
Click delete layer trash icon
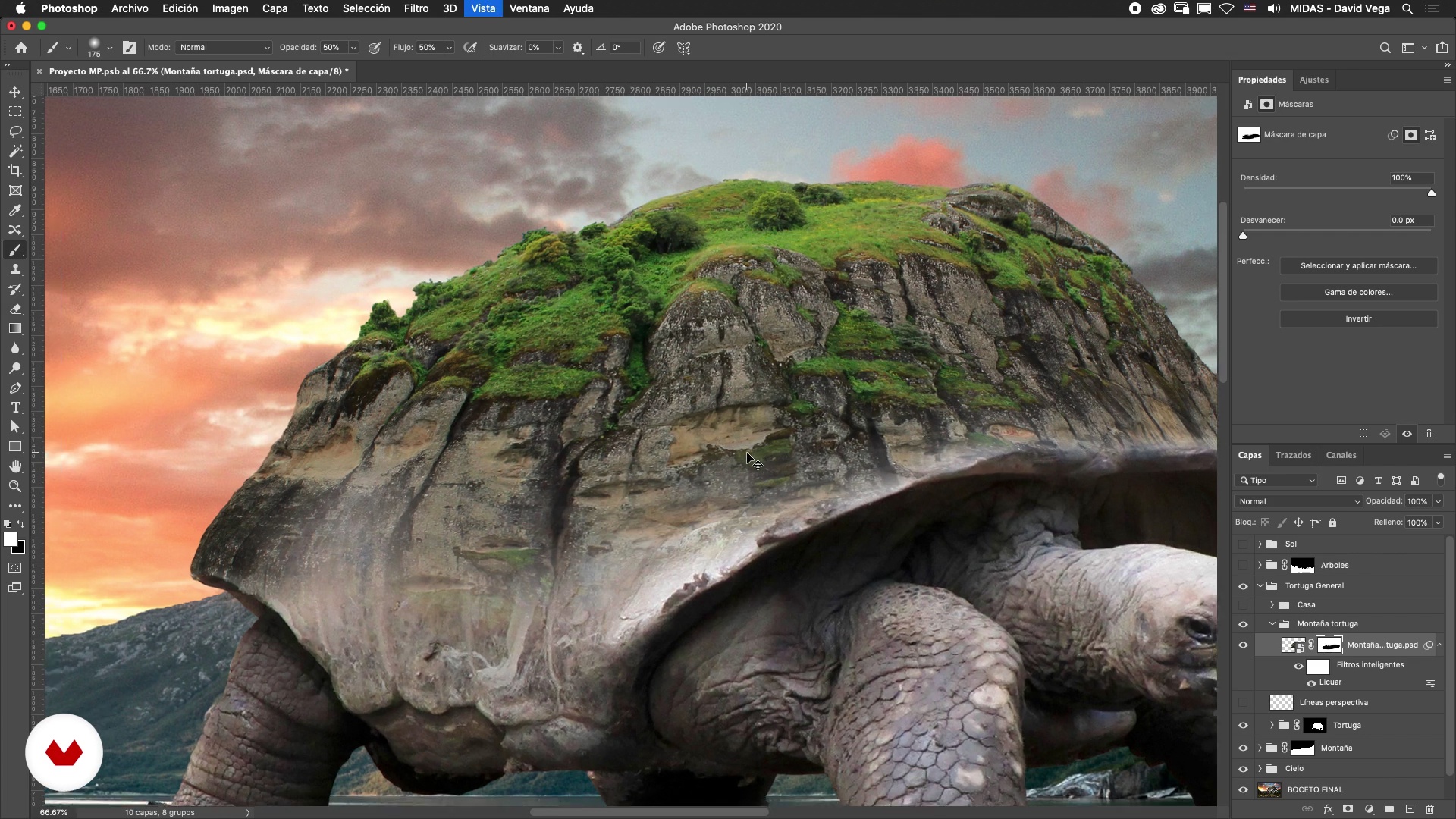click(1429, 809)
